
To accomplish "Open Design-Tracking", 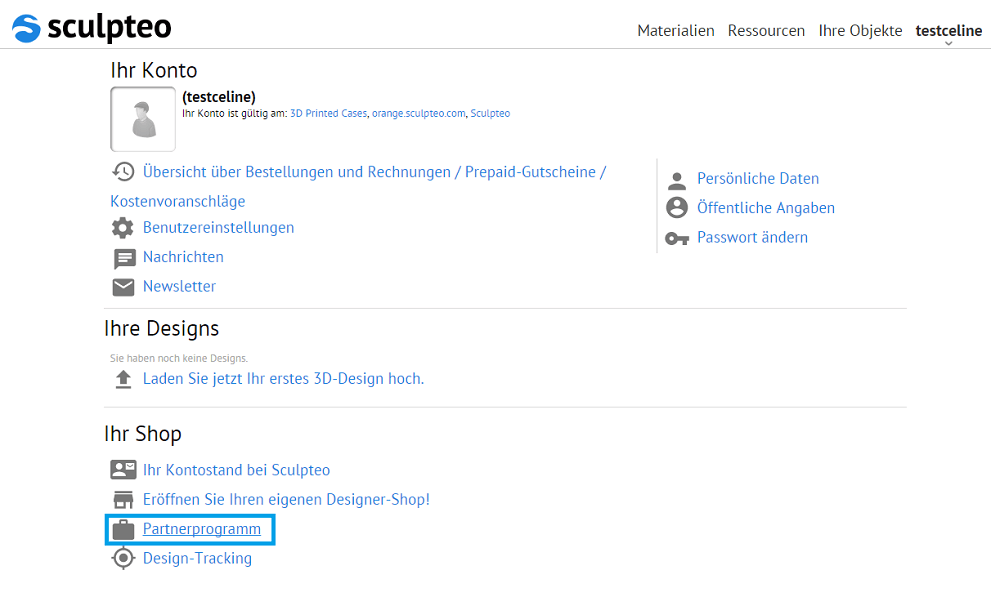I will [x=197, y=558].
